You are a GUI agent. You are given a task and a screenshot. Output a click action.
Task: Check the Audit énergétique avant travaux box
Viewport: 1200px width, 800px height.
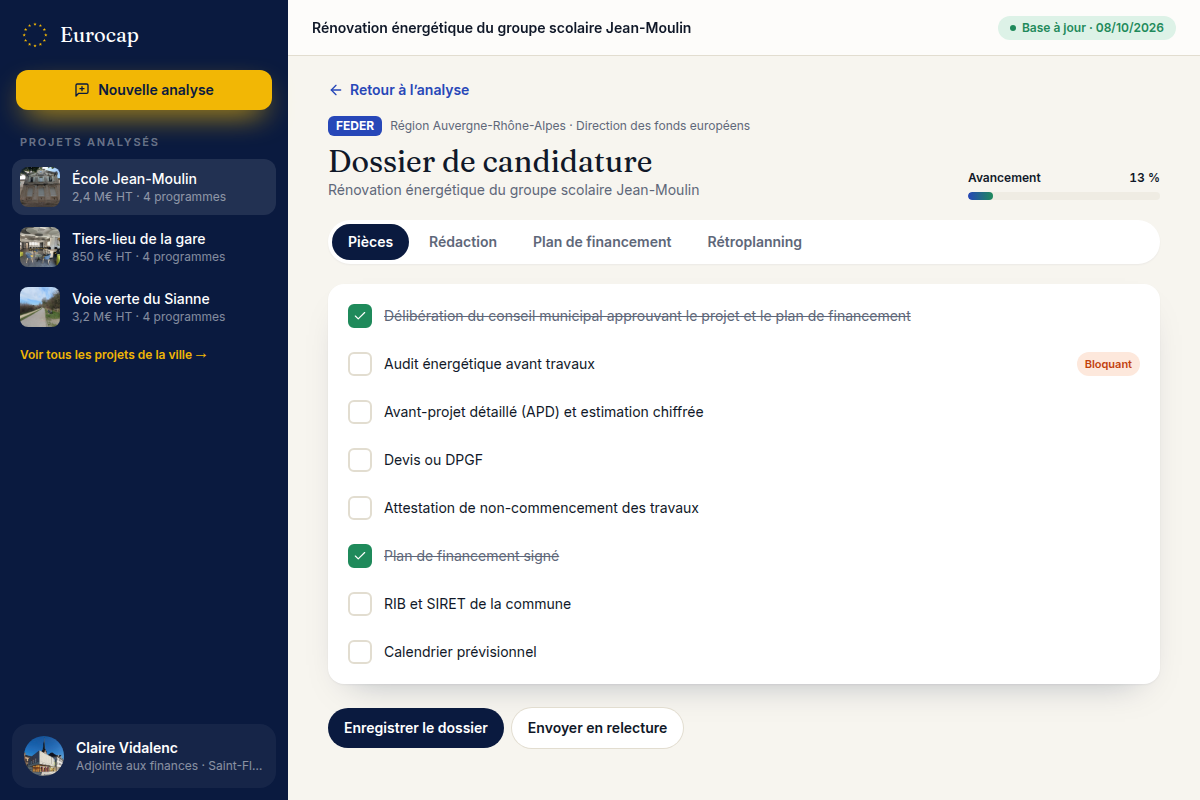pyautogui.click(x=360, y=364)
